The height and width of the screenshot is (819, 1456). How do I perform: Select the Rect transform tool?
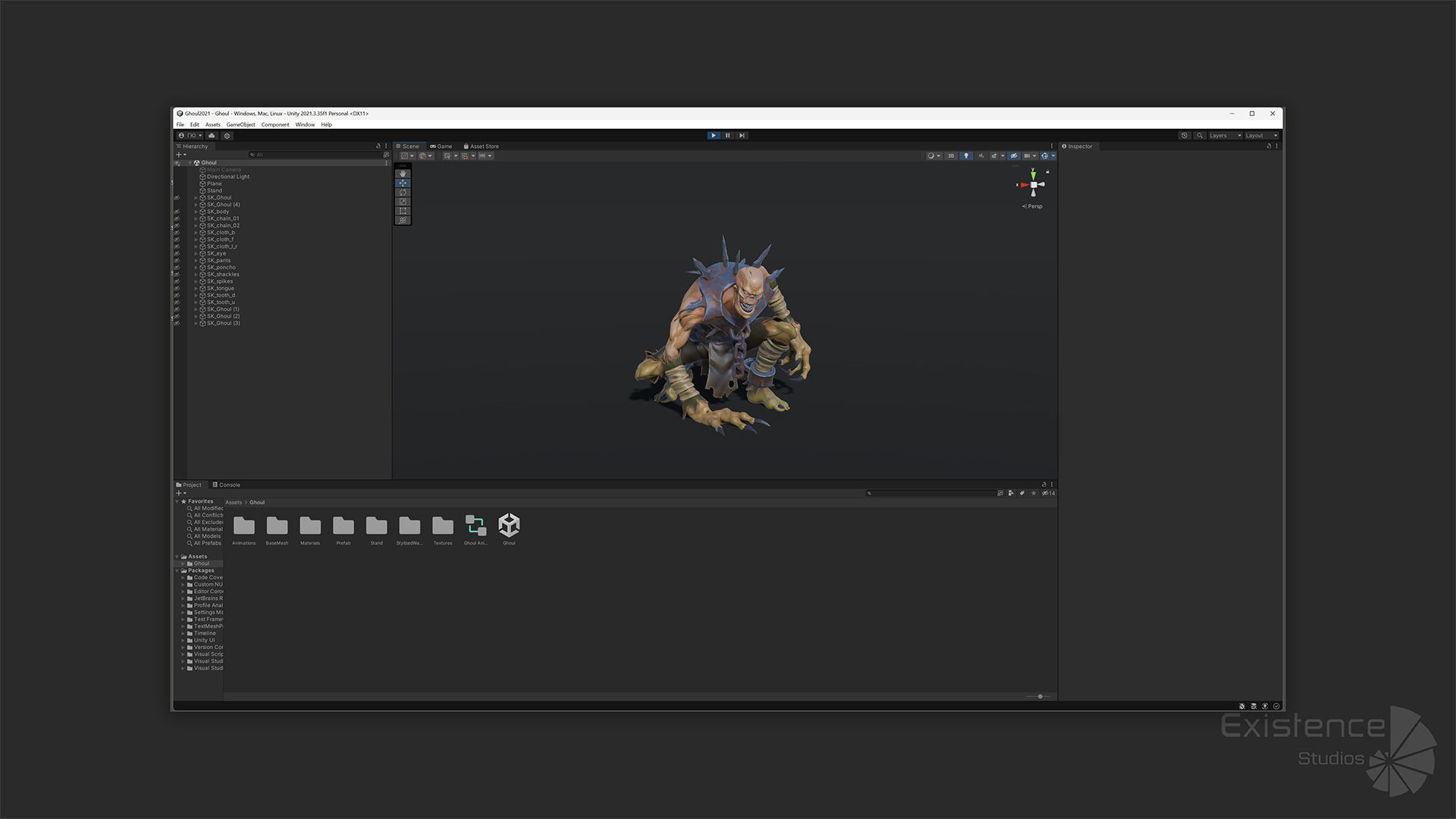coord(403,211)
